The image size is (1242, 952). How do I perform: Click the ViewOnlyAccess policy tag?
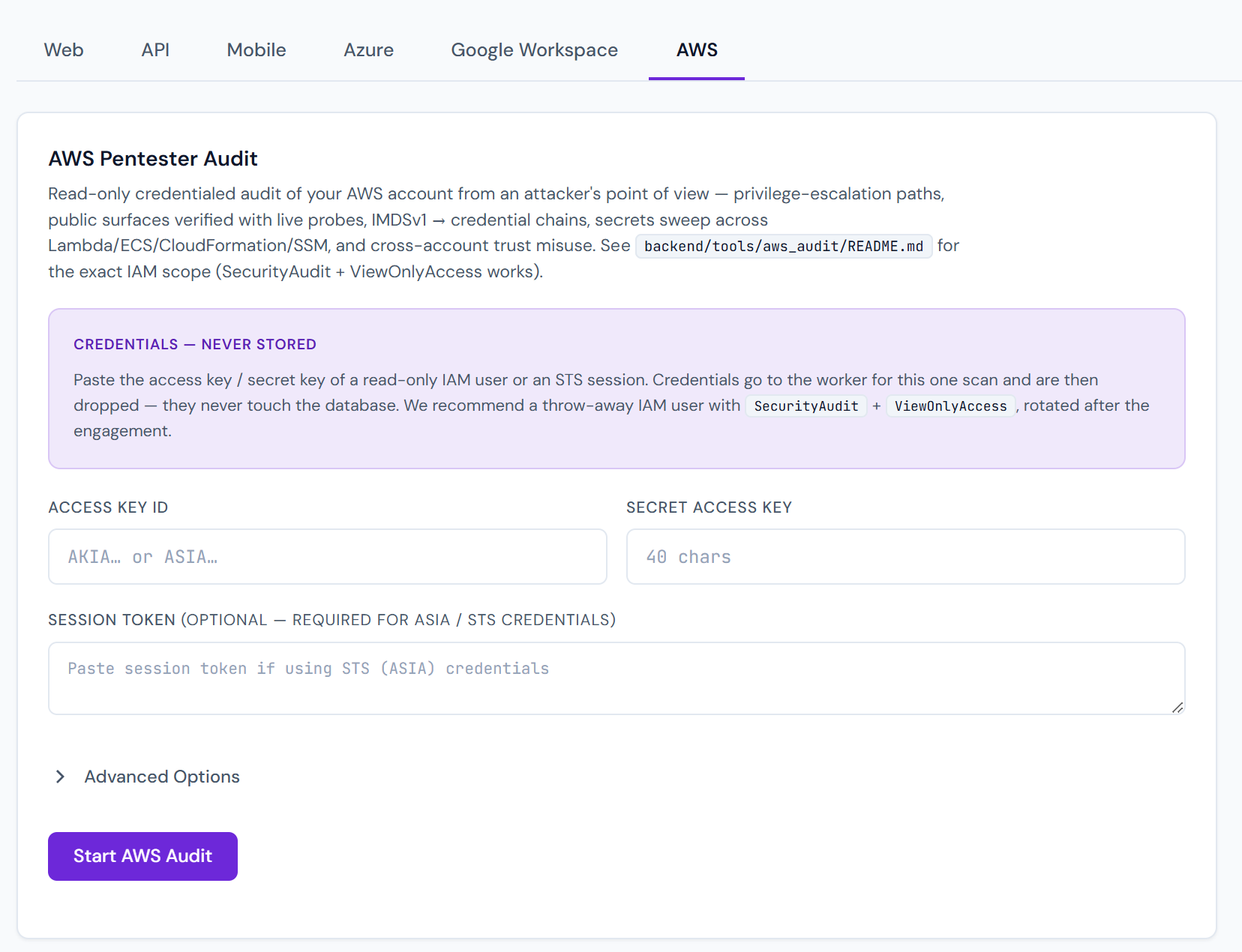coord(951,406)
